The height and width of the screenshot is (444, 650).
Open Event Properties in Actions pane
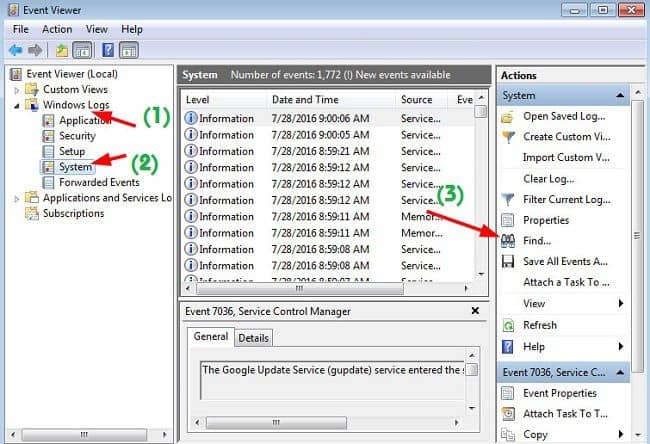click(559, 393)
